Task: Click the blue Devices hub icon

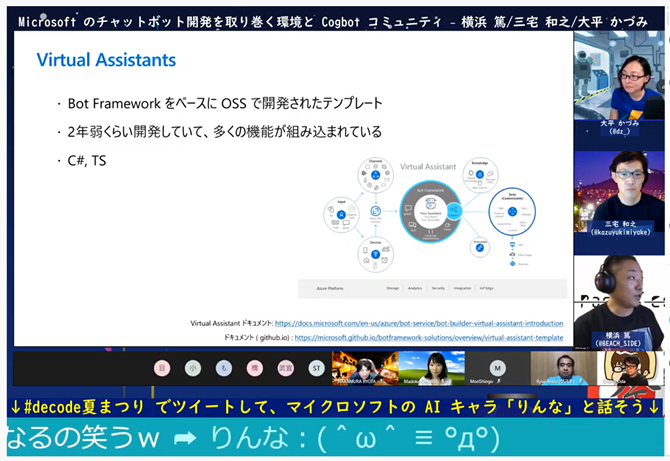Action: point(376,254)
